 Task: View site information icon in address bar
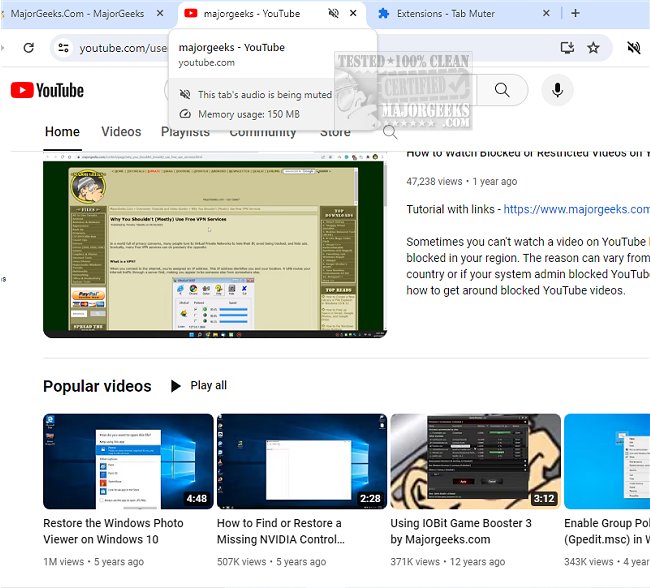click(x=63, y=48)
